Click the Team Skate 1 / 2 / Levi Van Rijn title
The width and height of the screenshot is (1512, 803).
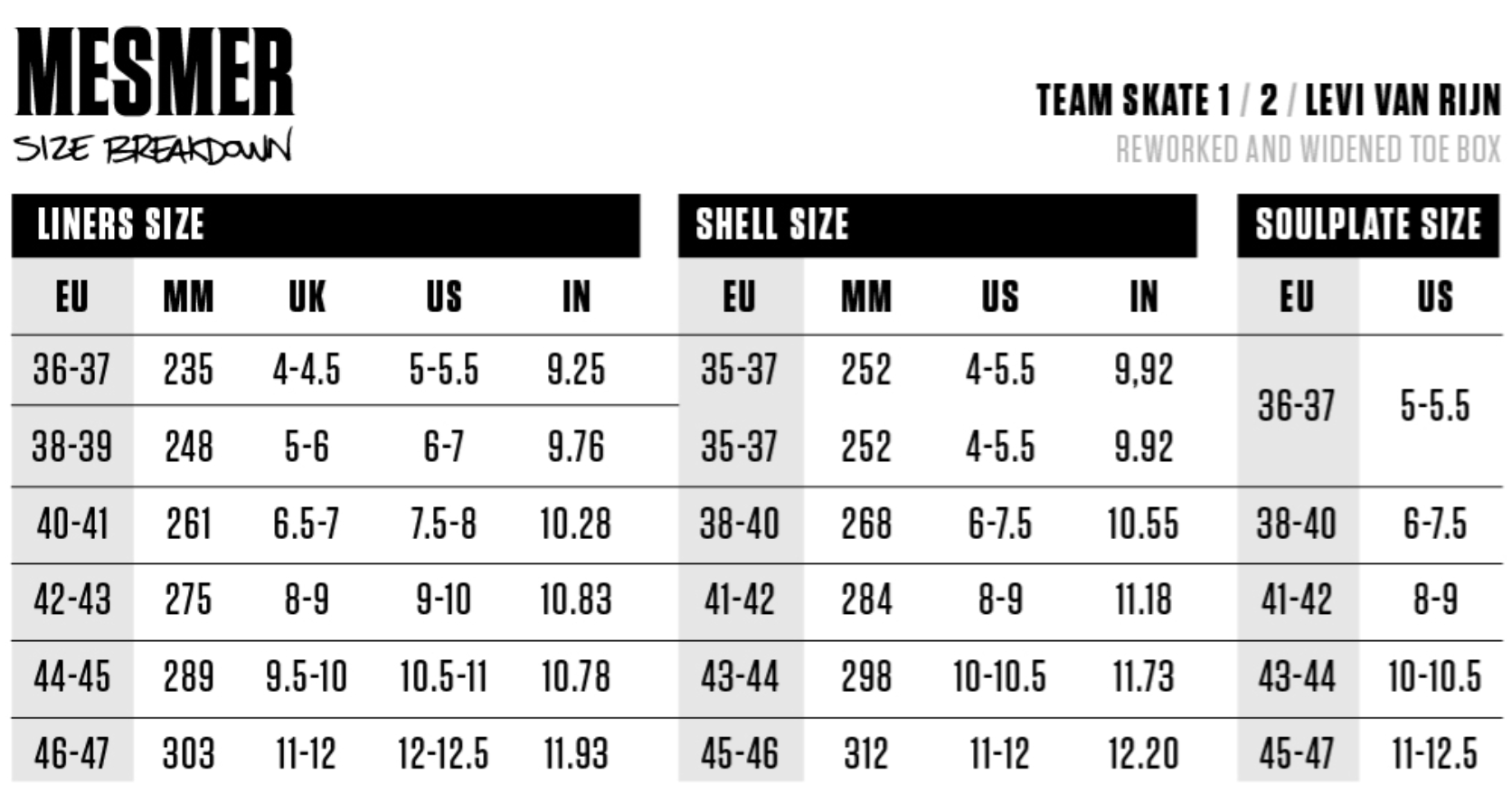1268,100
